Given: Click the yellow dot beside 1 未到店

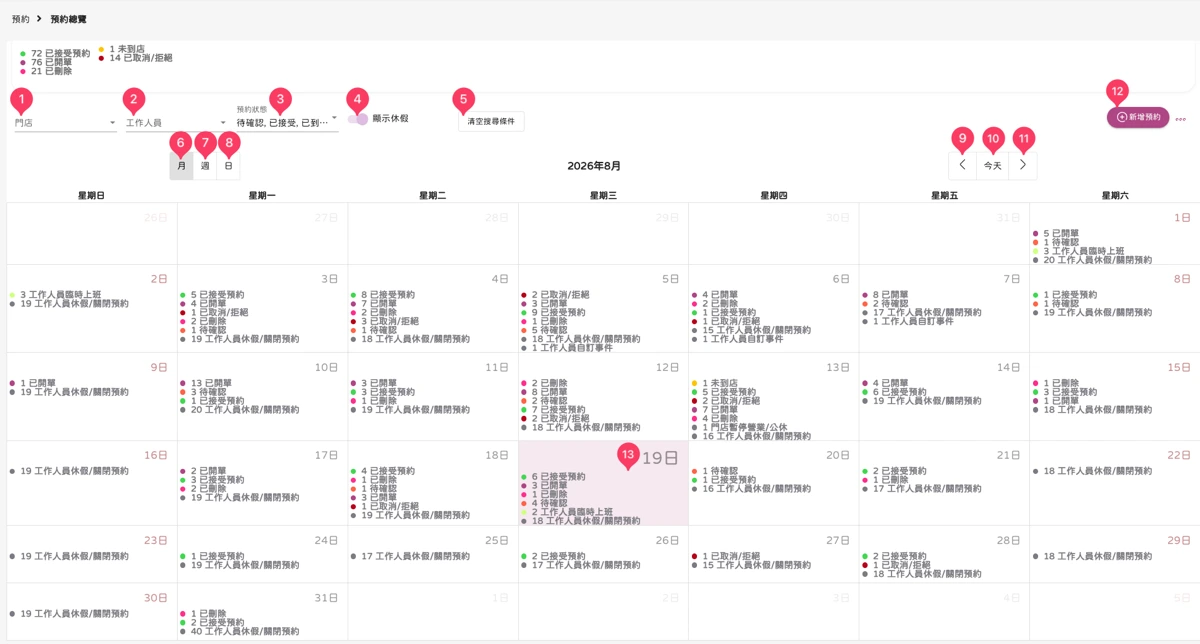Looking at the screenshot, I should click(101, 49).
